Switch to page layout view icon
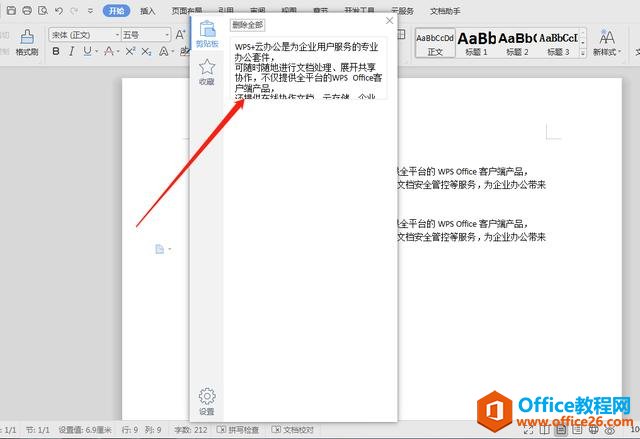This screenshot has width=640, height=439. coord(560,430)
